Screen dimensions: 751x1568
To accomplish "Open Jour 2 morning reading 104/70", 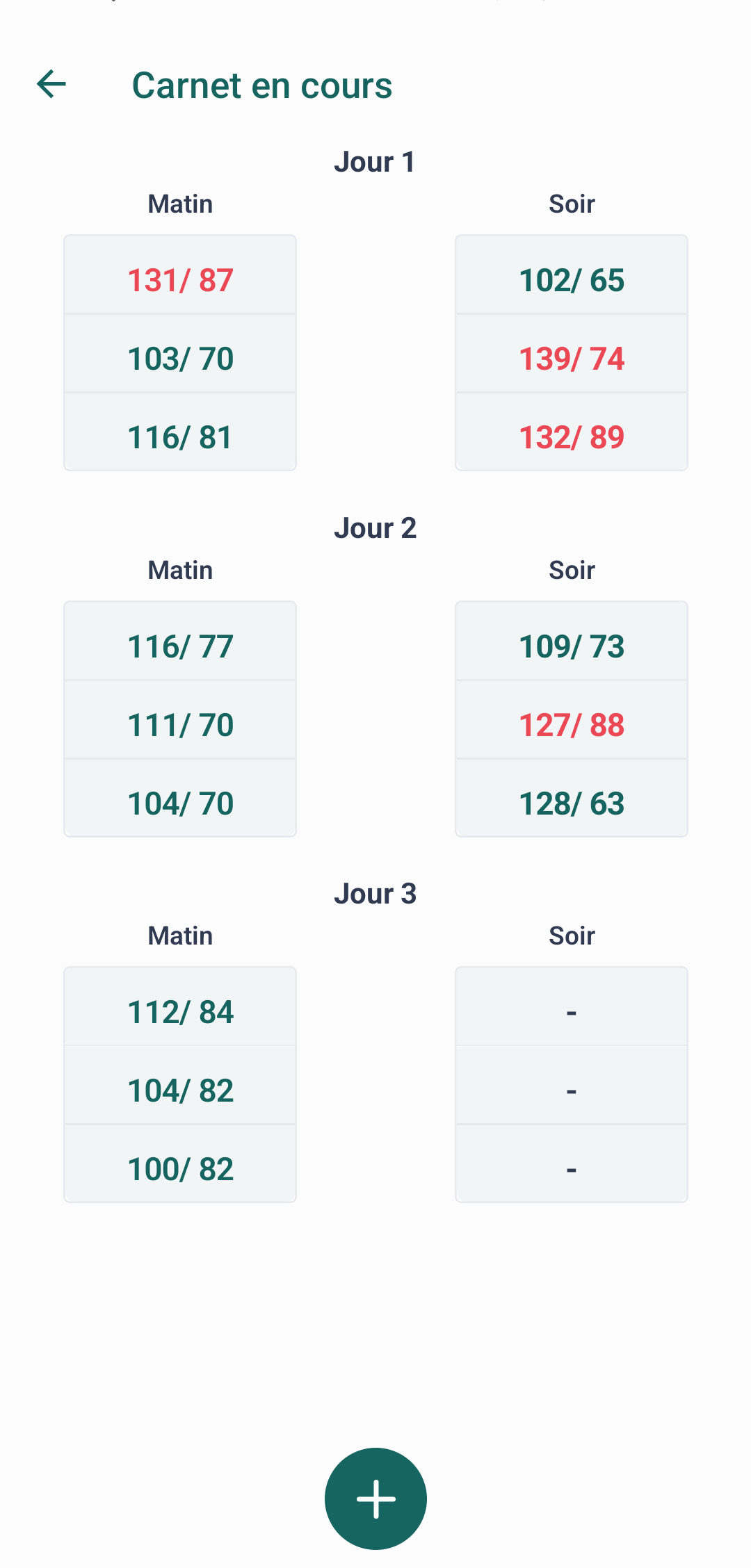I will coord(180,798).
